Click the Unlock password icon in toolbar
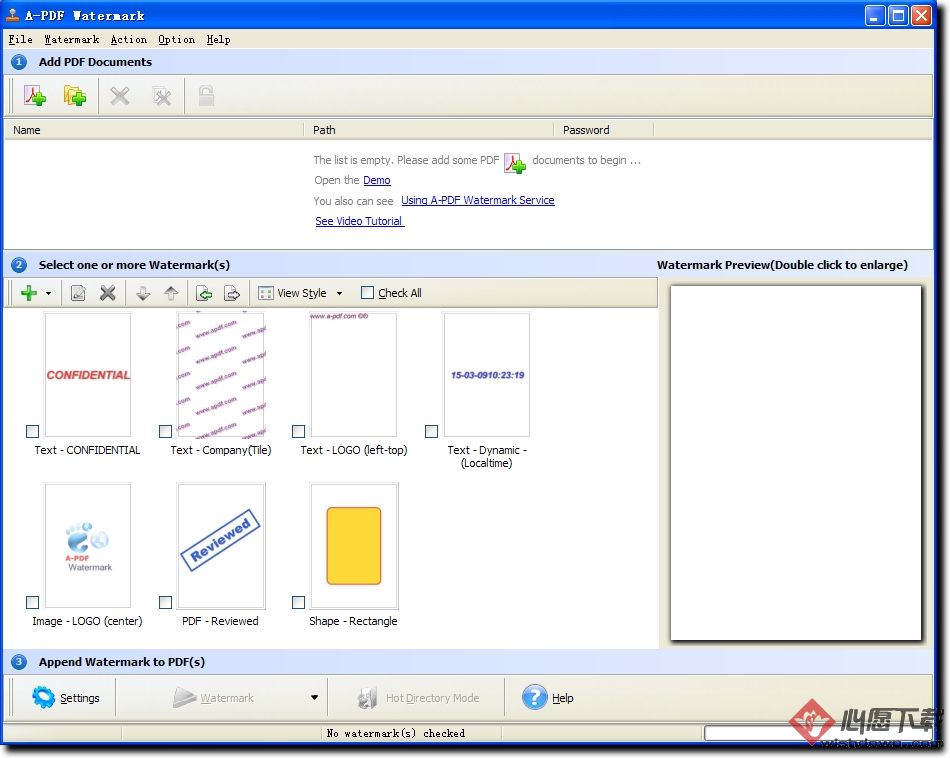 206,95
